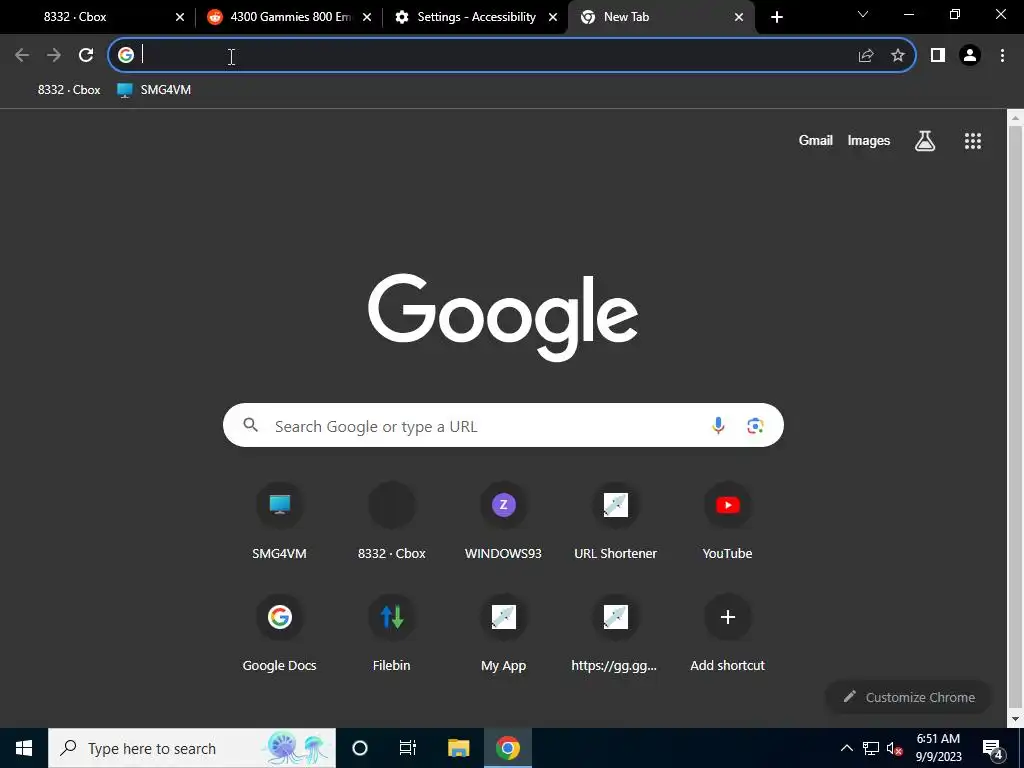Viewport: 1024px width, 768px height.
Task: Share this page using the share icon
Action: coord(866,56)
